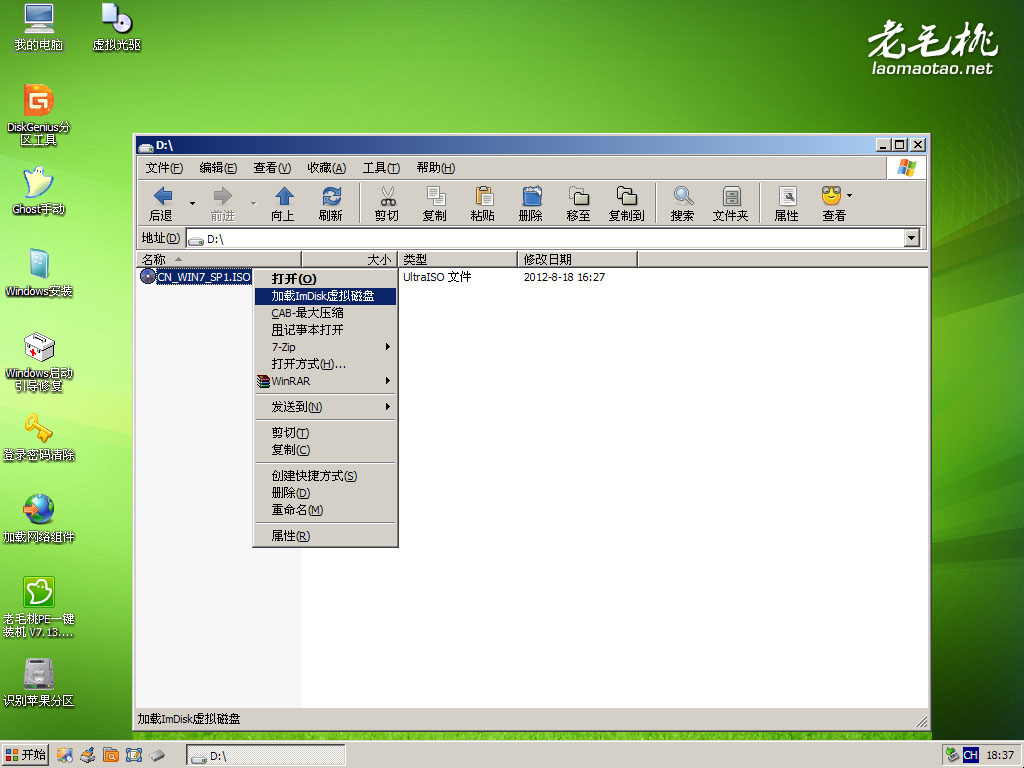Open the 收藏(A) menu
1024x768 pixels.
(327, 168)
